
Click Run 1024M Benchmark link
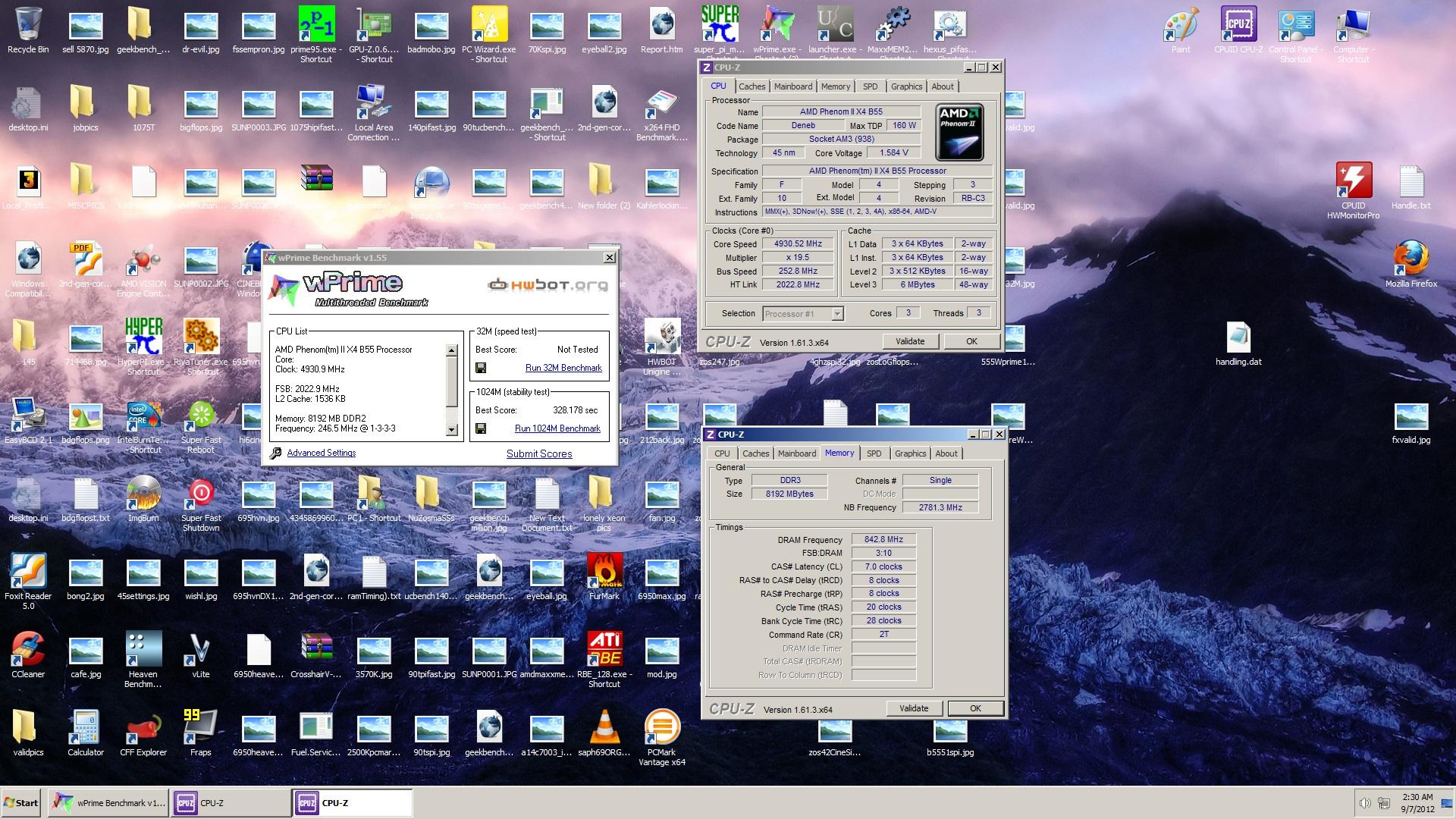[x=557, y=428]
